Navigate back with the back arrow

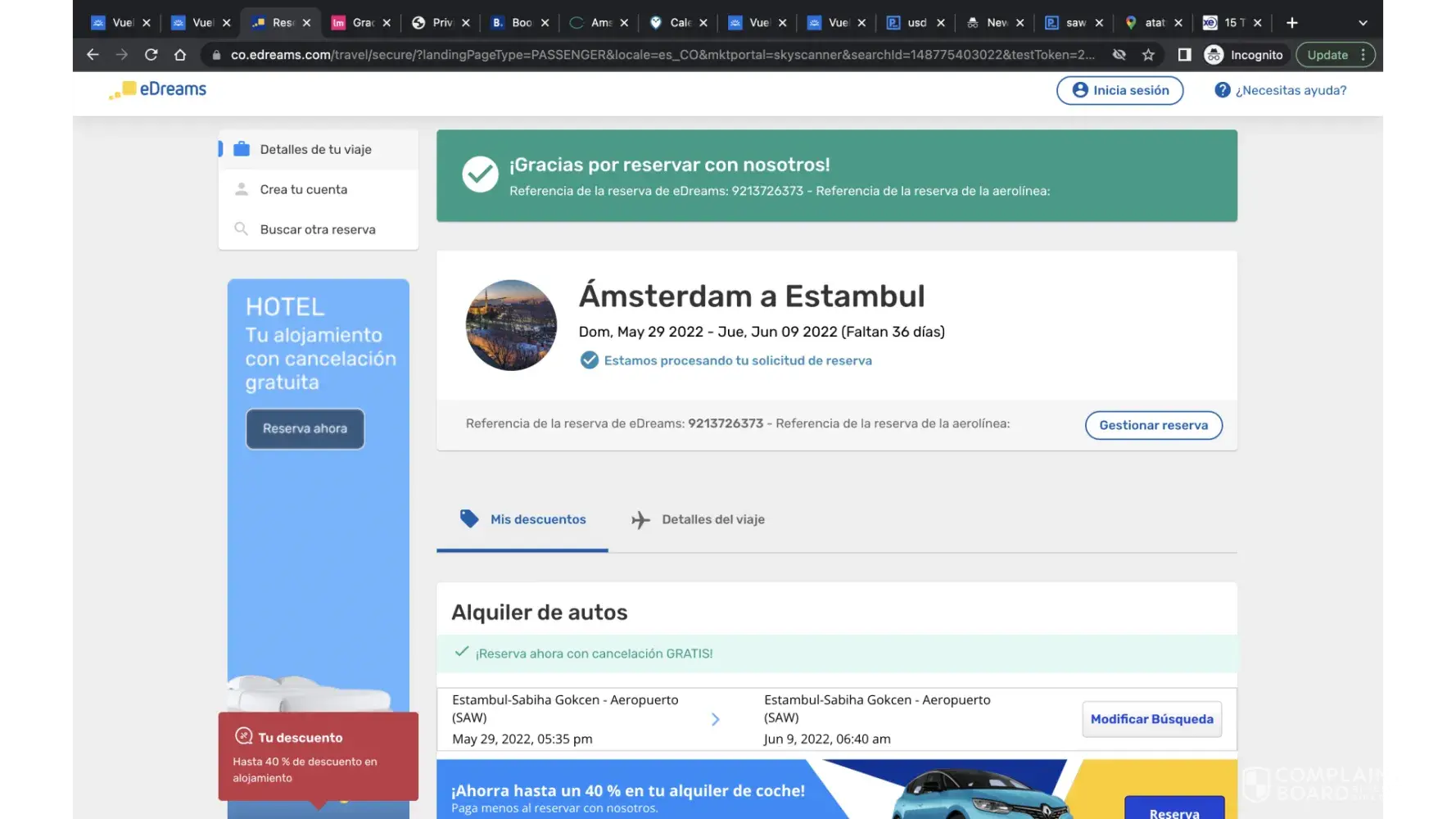click(93, 55)
